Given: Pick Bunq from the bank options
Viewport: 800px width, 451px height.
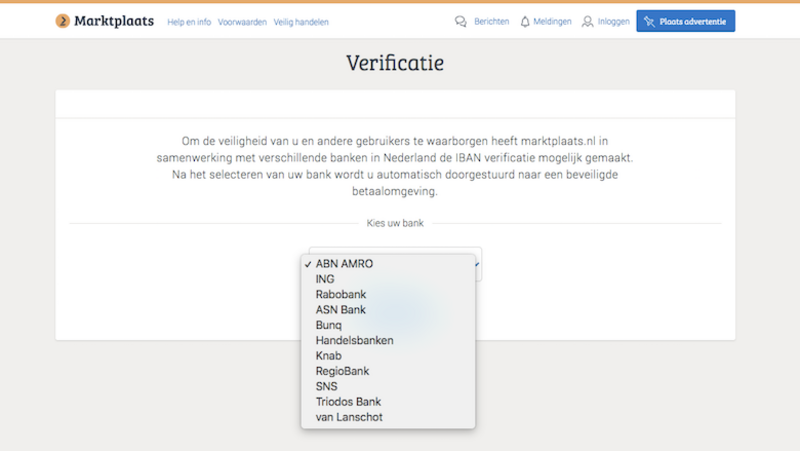Looking at the screenshot, I should pos(388,325).
